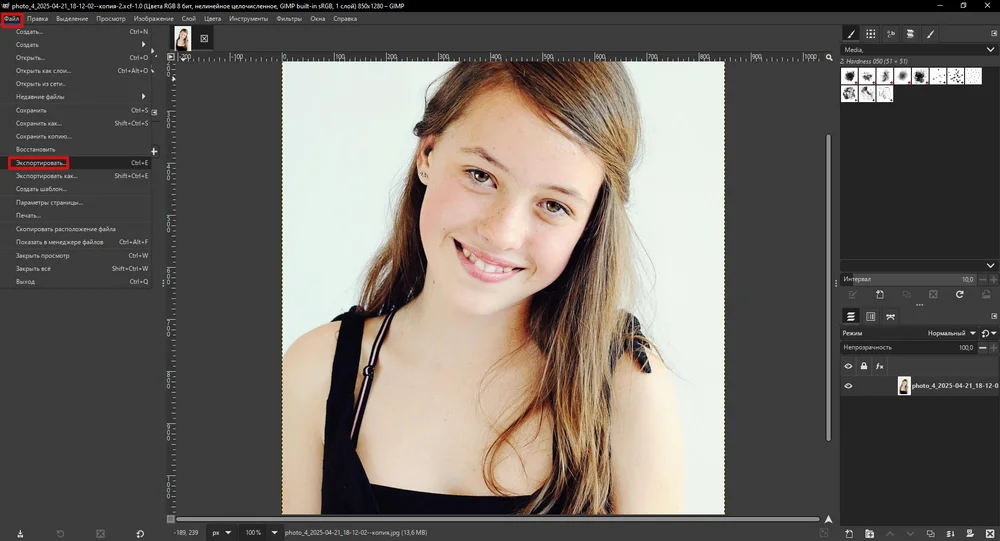Create a new layer group
The image size is (1000, 541).
coord(869,533)
